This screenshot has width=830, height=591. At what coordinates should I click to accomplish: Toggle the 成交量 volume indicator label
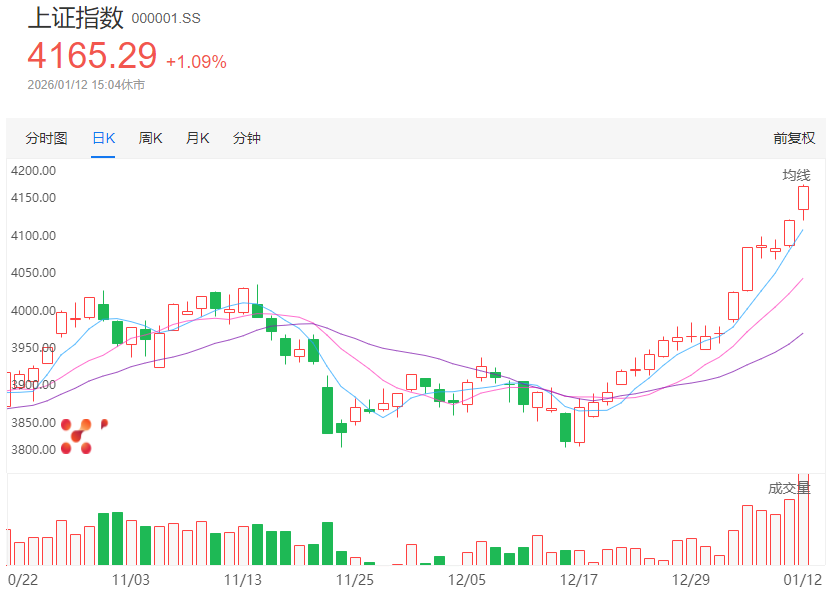click(789, 488)
